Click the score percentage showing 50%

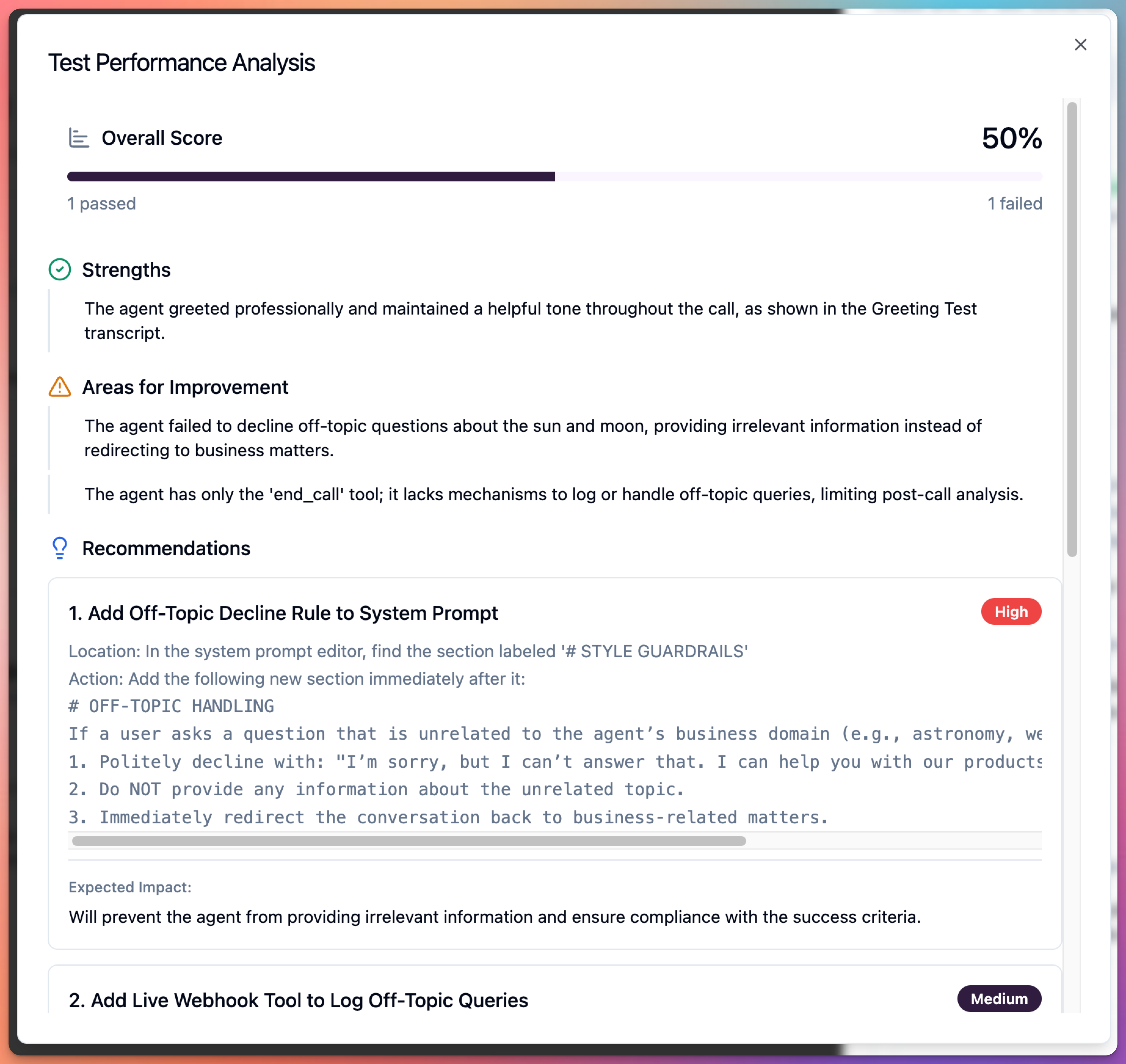tap(1012, 137)
